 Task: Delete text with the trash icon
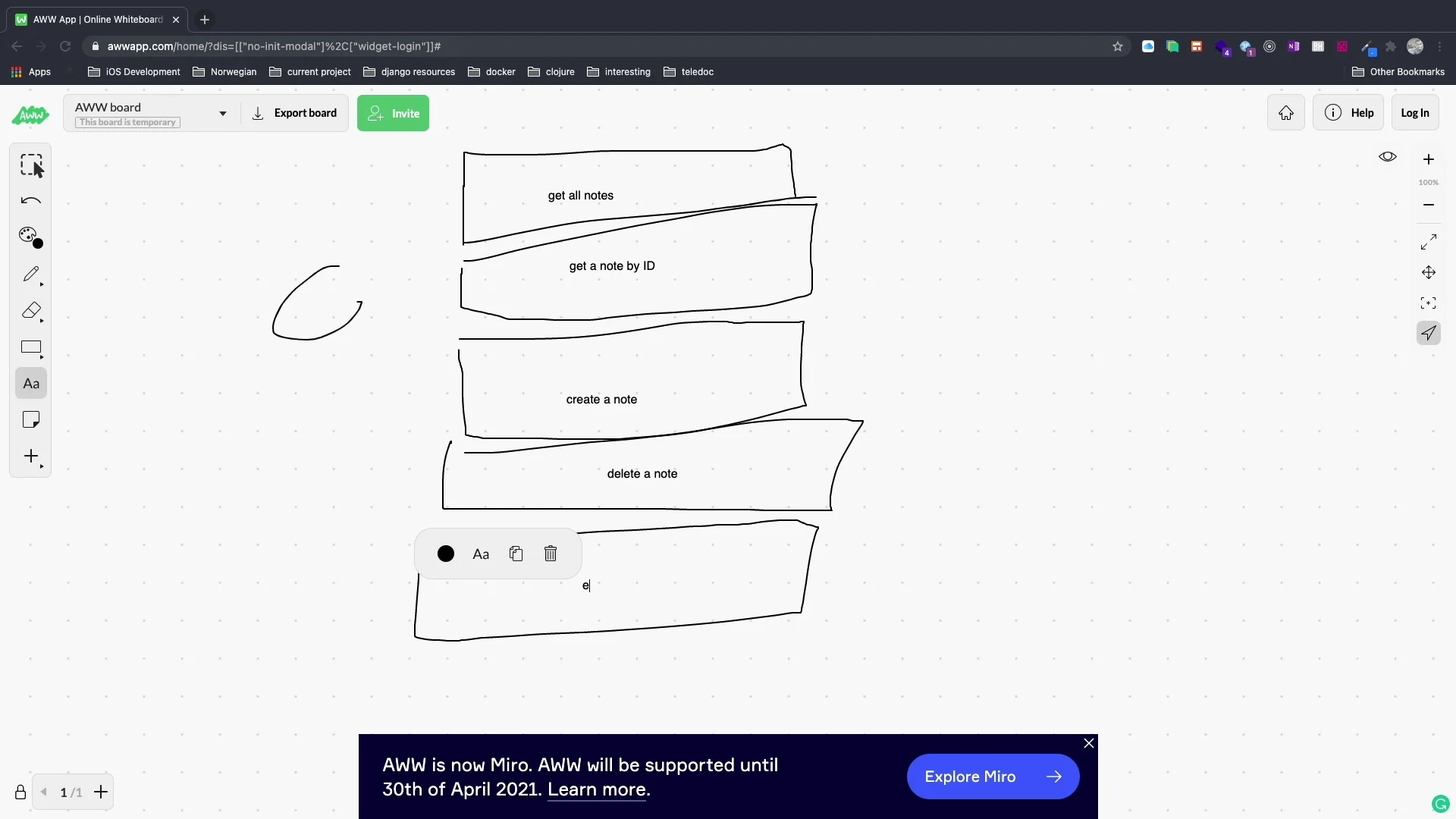pyautogui.click(x=551, y=554)
